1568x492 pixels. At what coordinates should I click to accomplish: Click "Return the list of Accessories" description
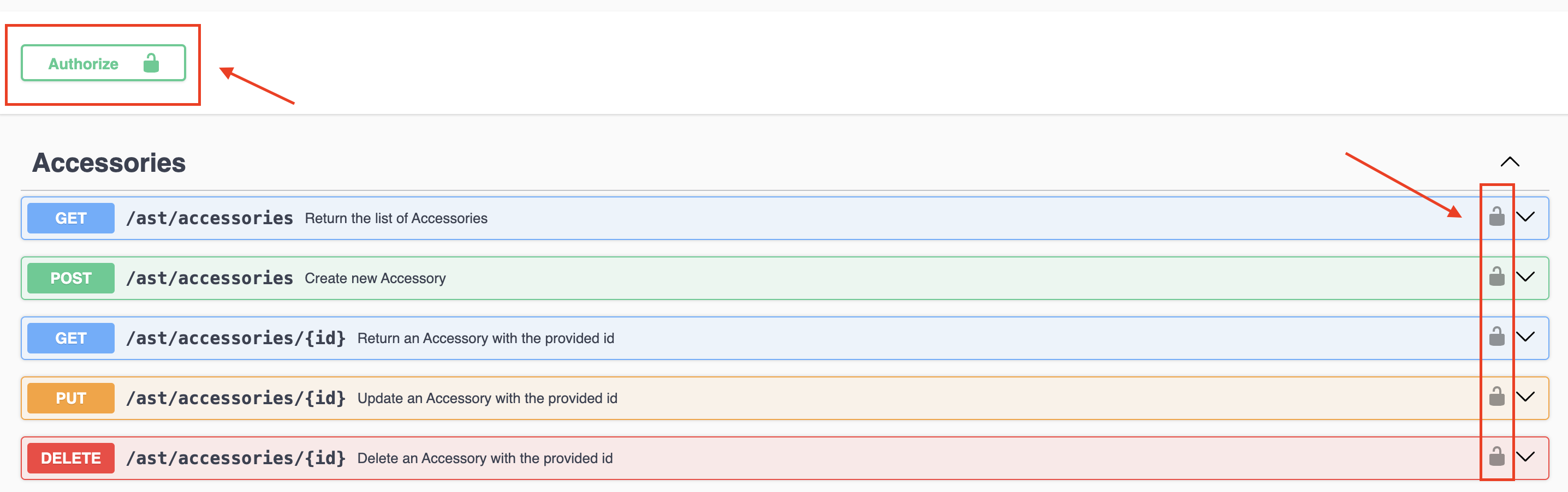click(396, 218)
